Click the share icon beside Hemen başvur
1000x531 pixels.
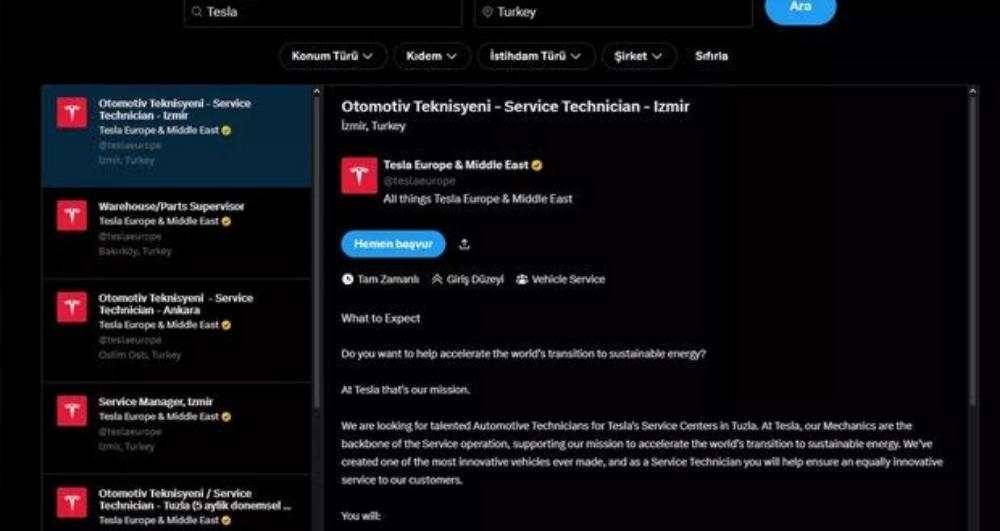coord(464,244)
